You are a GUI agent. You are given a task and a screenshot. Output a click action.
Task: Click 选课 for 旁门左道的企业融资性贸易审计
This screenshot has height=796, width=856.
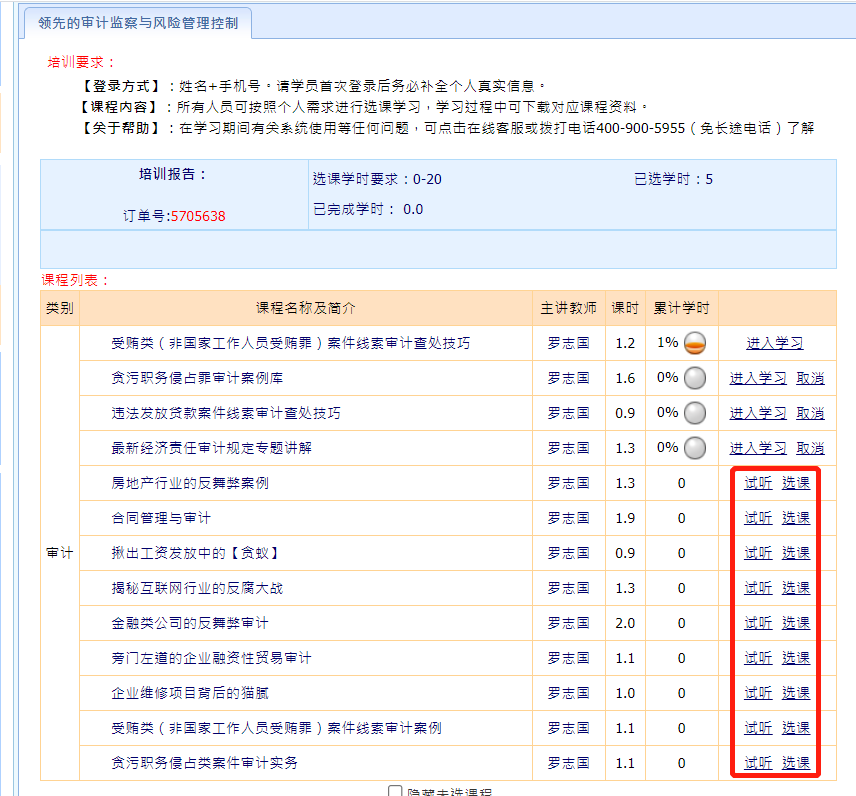pos(796,658)
